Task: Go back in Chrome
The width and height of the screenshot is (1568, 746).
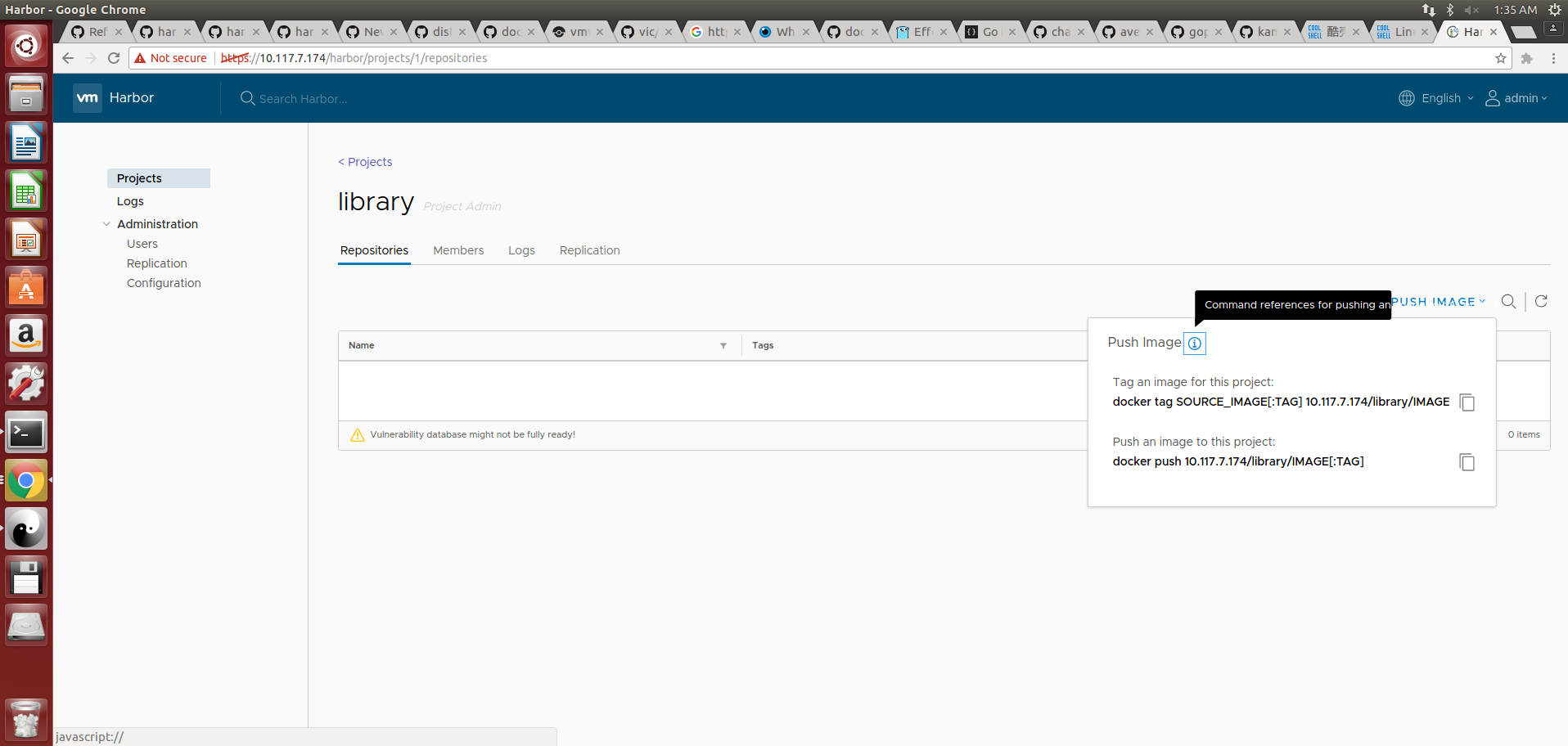Action: coord(68,58)
